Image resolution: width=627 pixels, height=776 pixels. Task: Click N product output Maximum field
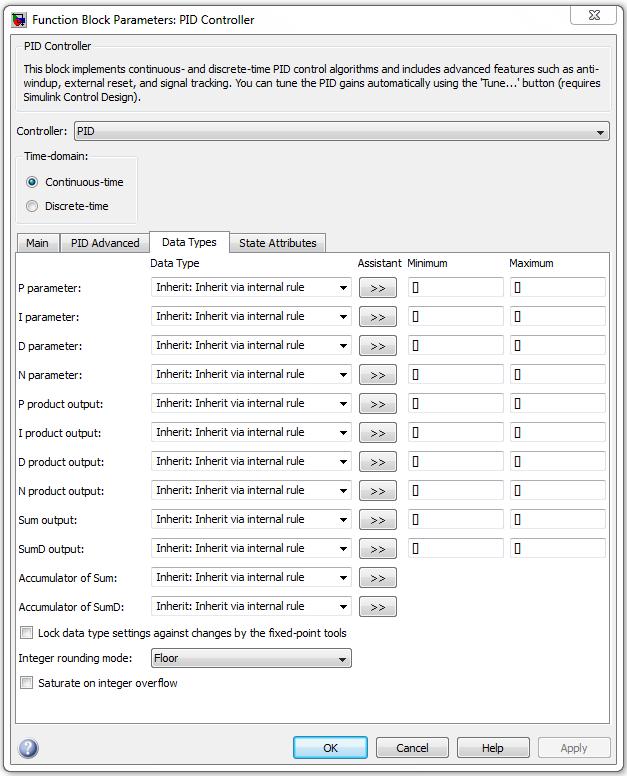click(558, 490)
